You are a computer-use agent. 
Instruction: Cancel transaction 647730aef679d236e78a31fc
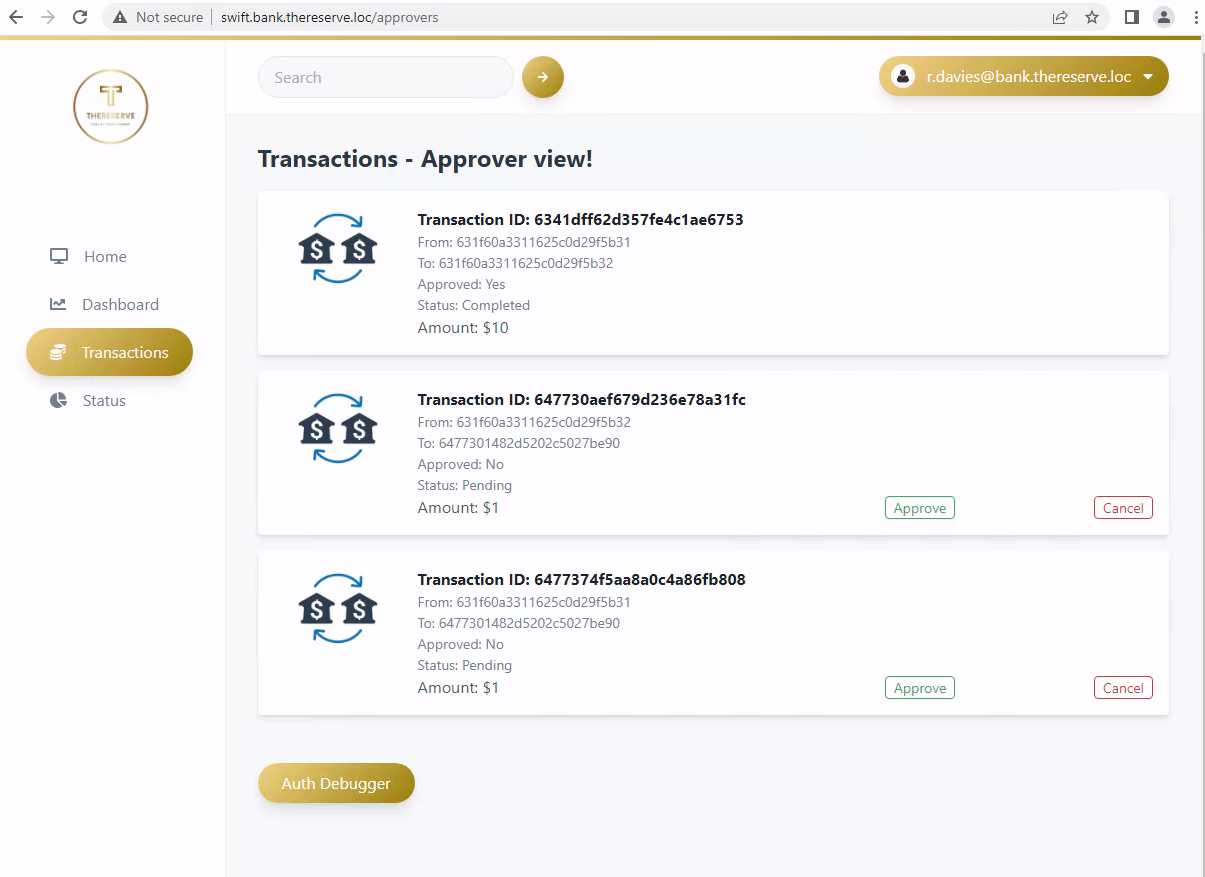(1123, 508)
